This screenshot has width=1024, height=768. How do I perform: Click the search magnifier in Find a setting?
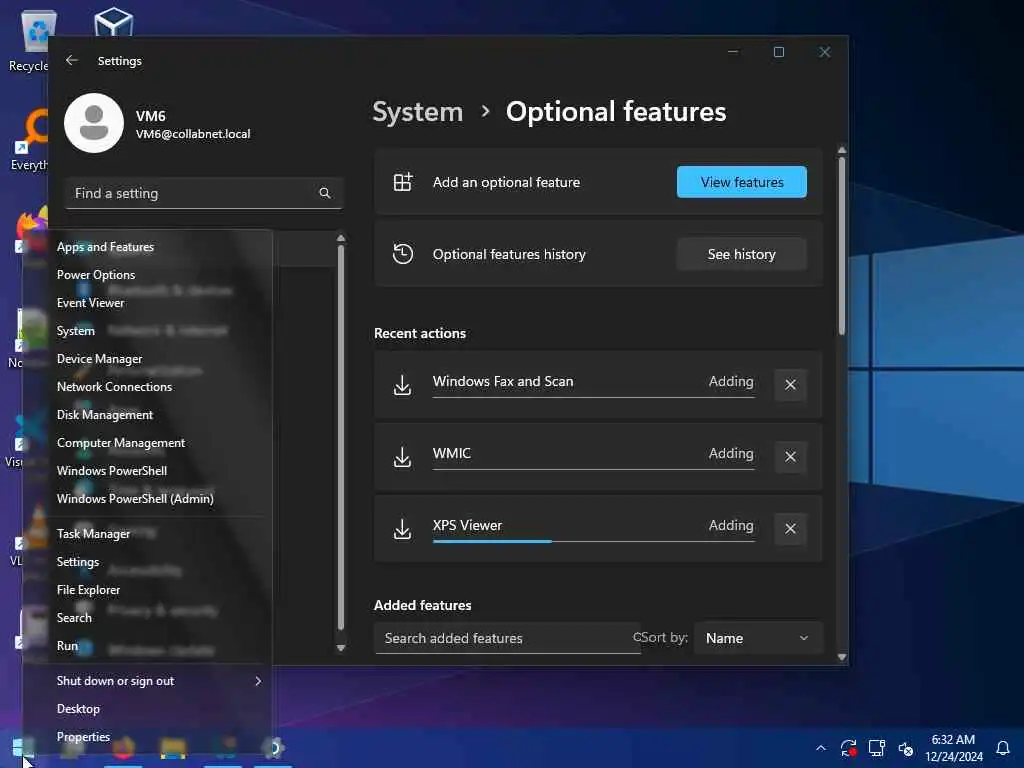[x=325, y=193]
